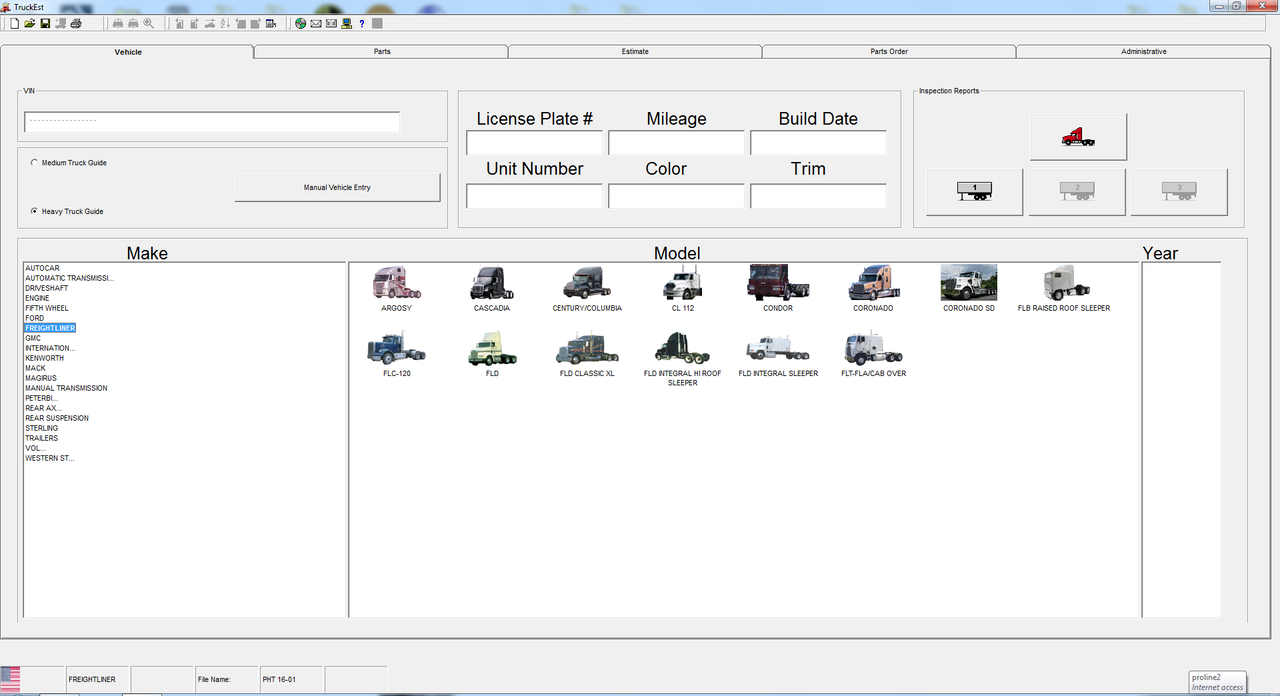The width and height of the screenshot is (1280, 696).
Task: Click the open book toolbar icon
Action: click(331, 23)
